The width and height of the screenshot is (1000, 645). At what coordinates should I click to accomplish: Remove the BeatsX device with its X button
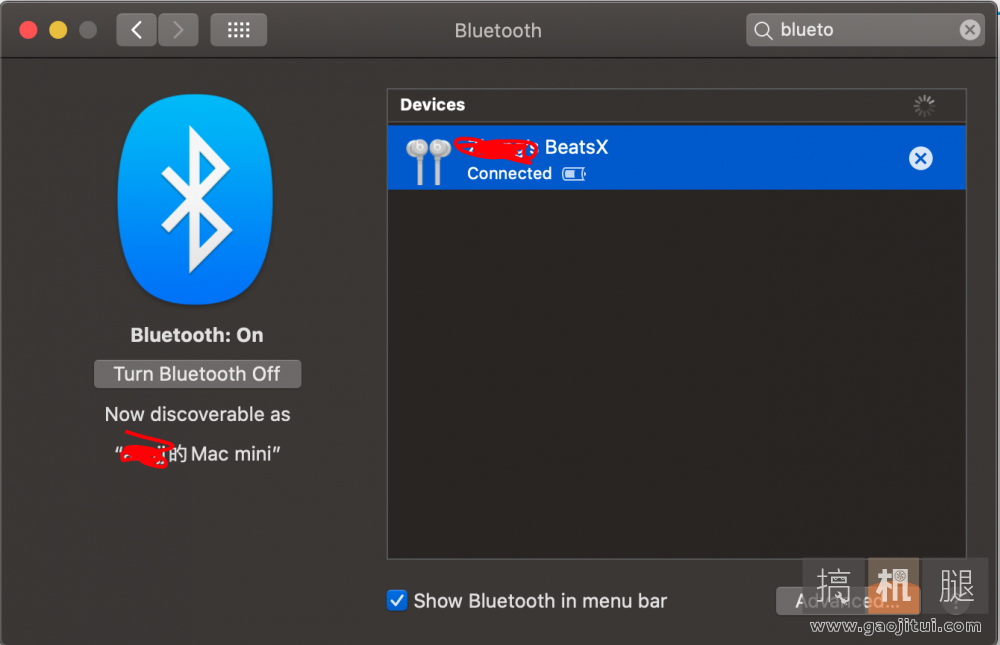pyautogui.click(x=920, y=158)
